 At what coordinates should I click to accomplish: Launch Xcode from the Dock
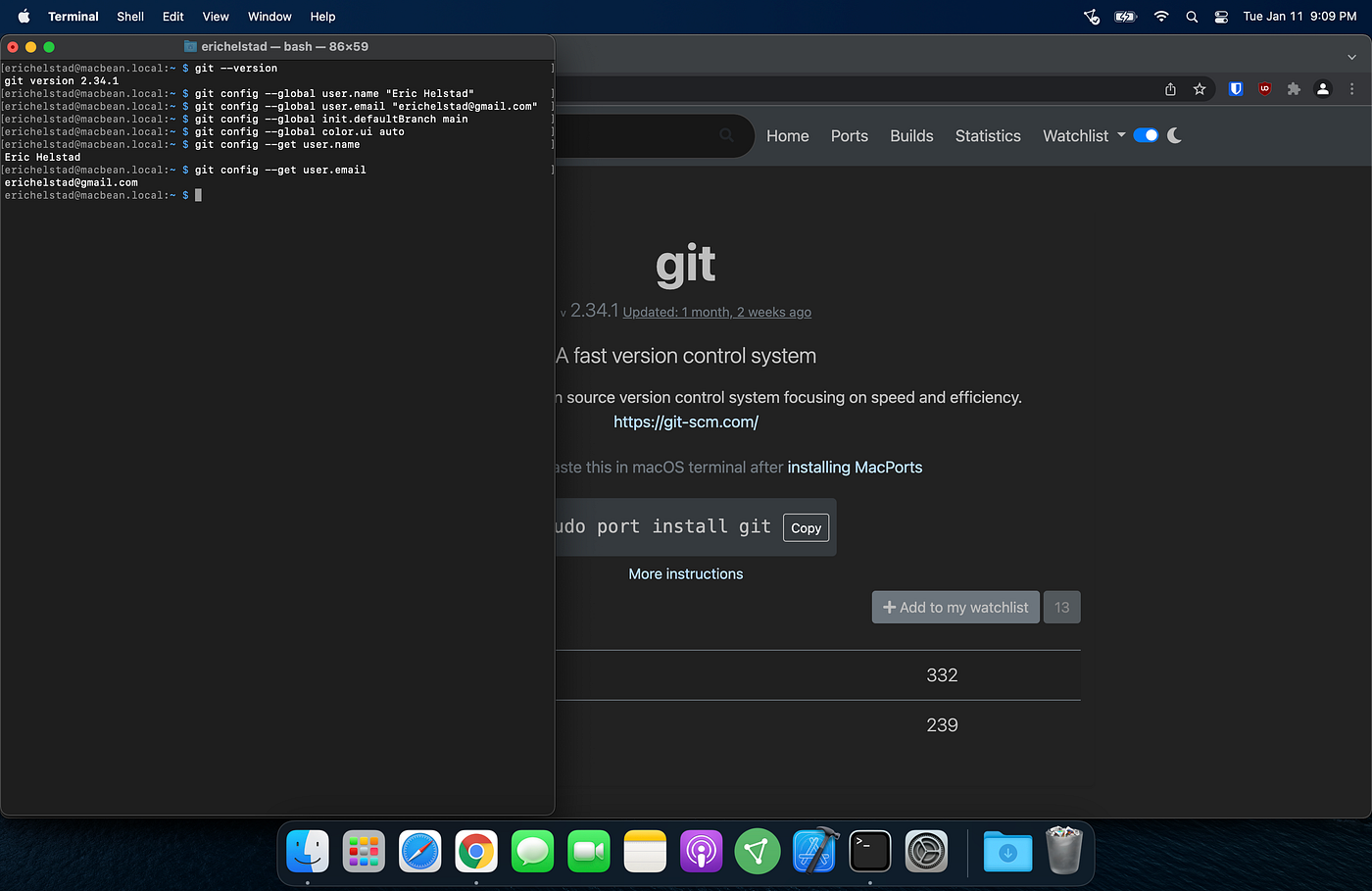point(814,851)
